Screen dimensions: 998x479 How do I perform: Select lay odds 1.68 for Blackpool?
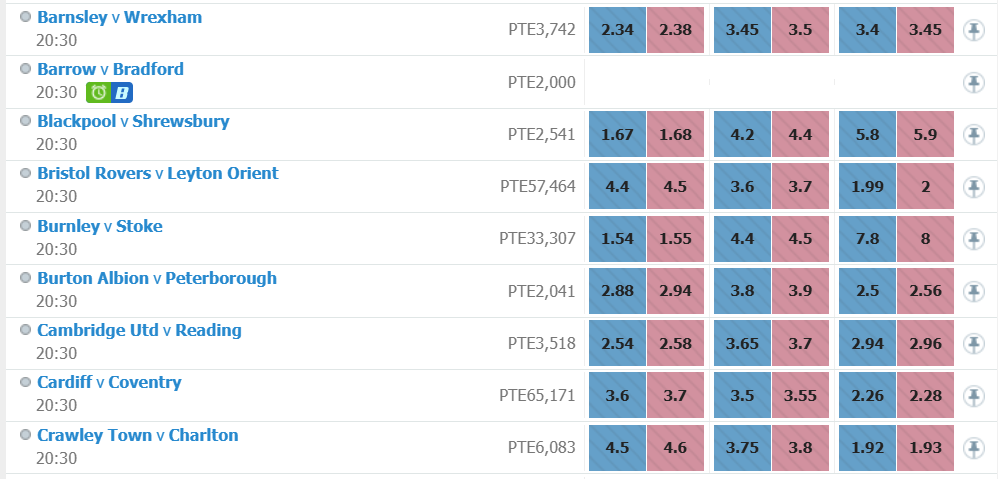tap(675, 134)
